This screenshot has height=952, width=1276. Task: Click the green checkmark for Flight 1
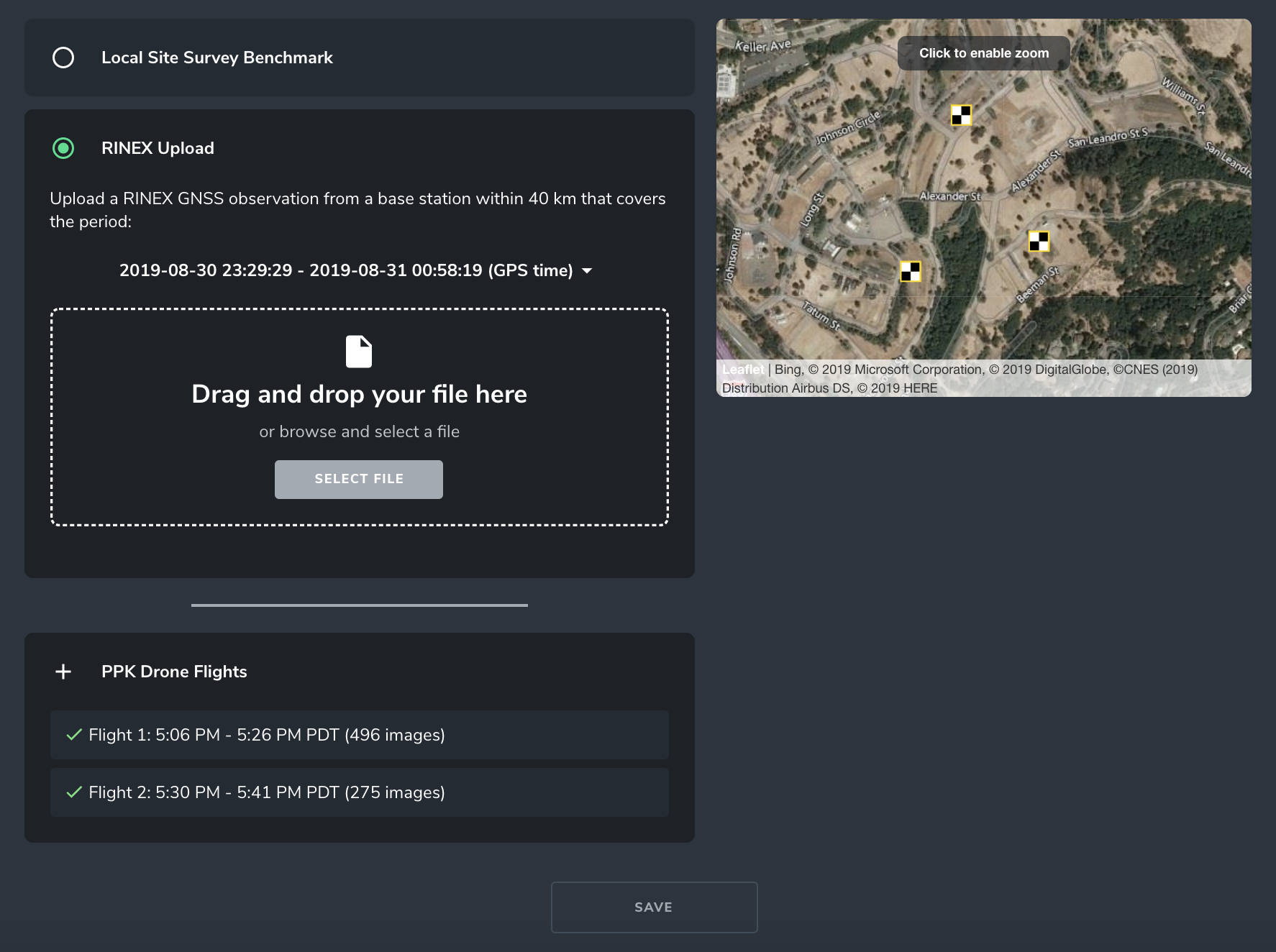pyautogui.click(x=73, y=735)
